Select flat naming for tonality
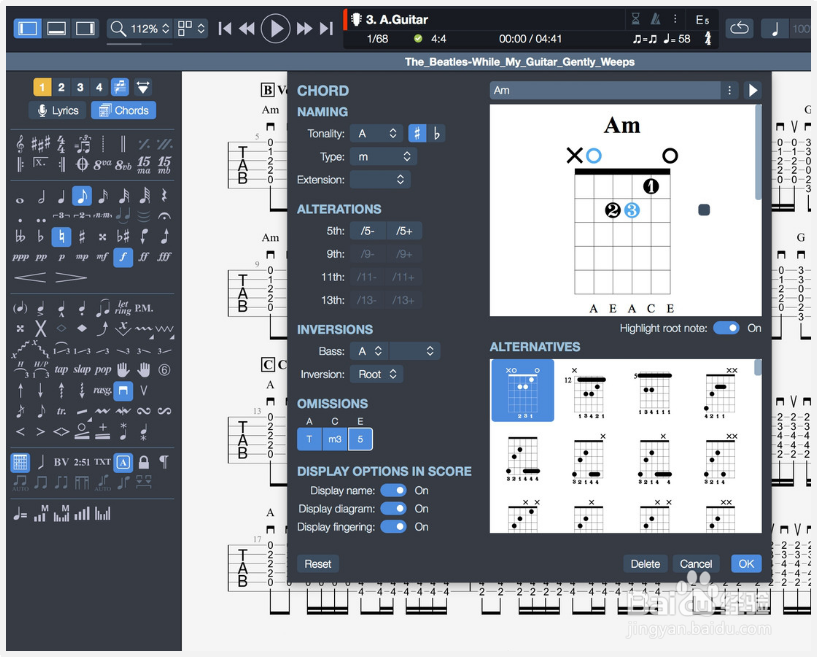 (437, 134)
